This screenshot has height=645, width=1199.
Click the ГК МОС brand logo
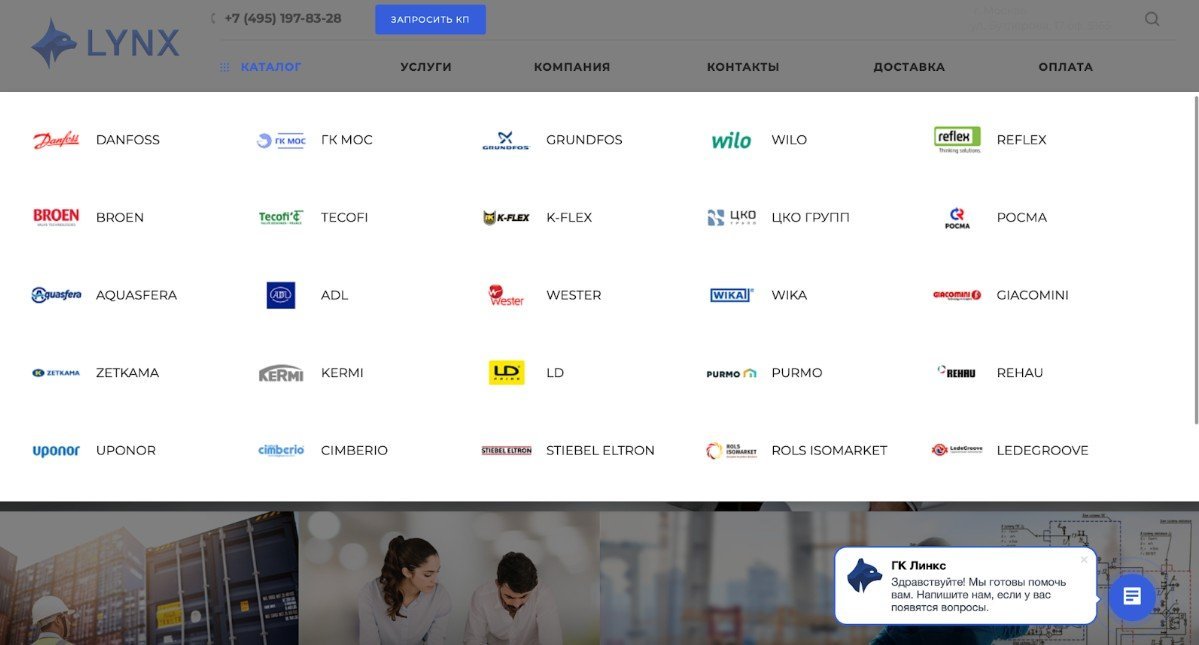[281, 141]
